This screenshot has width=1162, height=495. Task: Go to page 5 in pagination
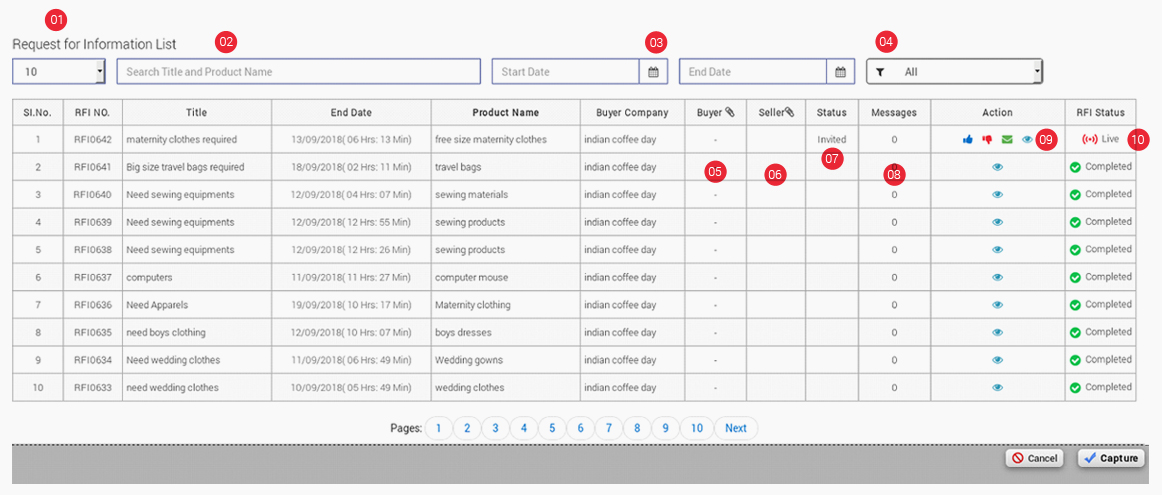(x=551, y=428)
